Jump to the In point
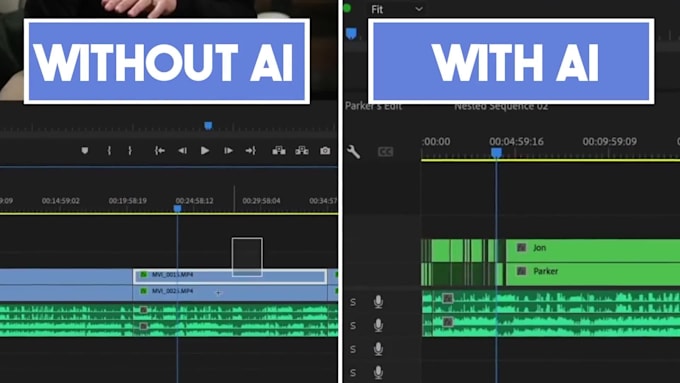Image resolution: width=680 pixels, height=383 pixels. point(160,151)
